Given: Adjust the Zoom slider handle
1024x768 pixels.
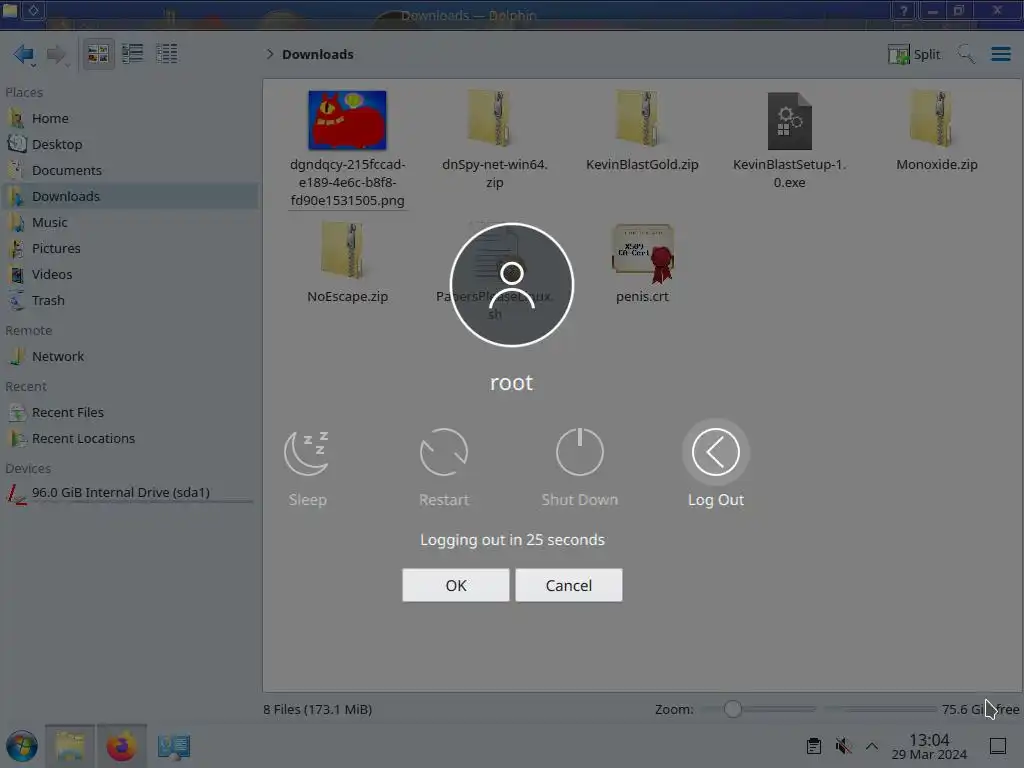Looking at the screenshot, I should (732, 709).
